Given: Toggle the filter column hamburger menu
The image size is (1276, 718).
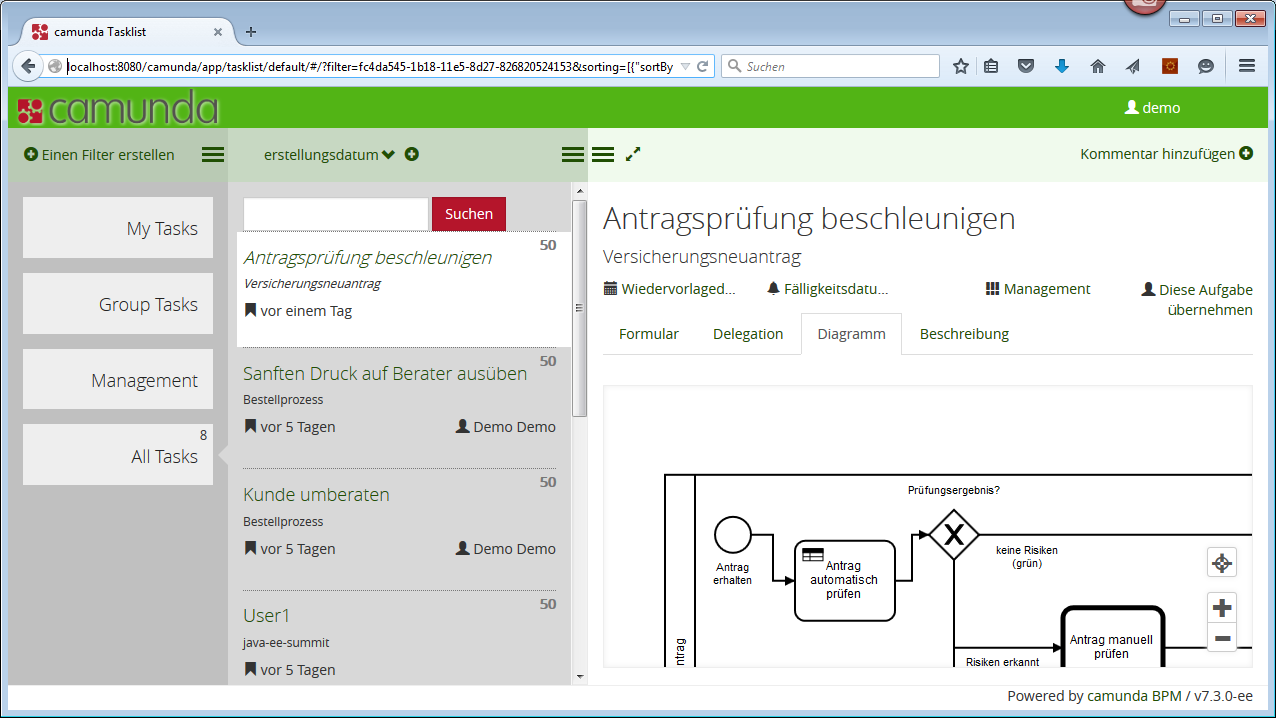Looking at the screenshot, I should tap(213, 155).
